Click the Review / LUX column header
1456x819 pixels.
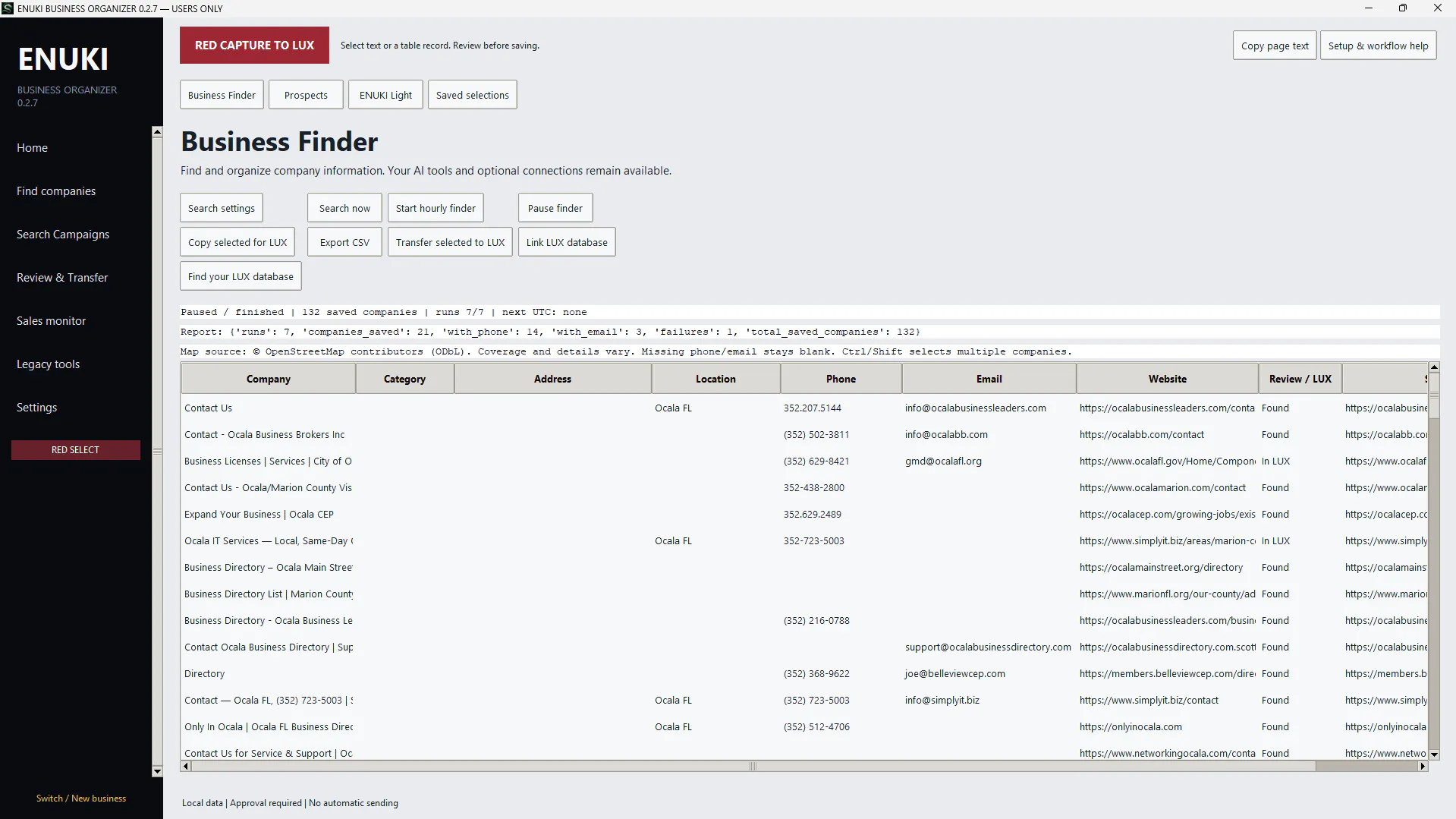tap(1300, 379)
